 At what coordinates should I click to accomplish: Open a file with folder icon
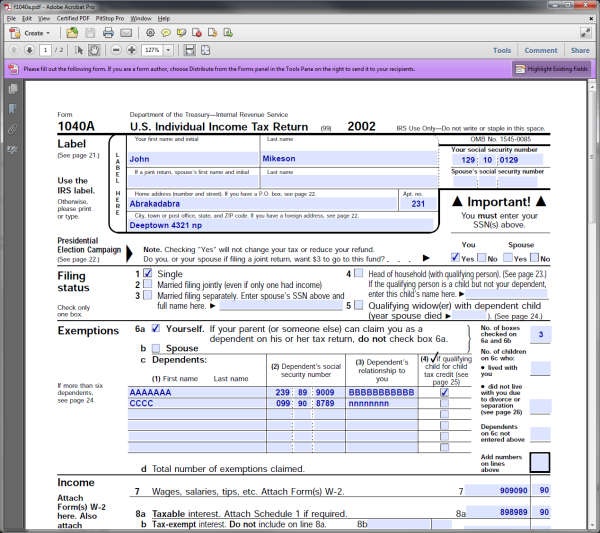72,33
